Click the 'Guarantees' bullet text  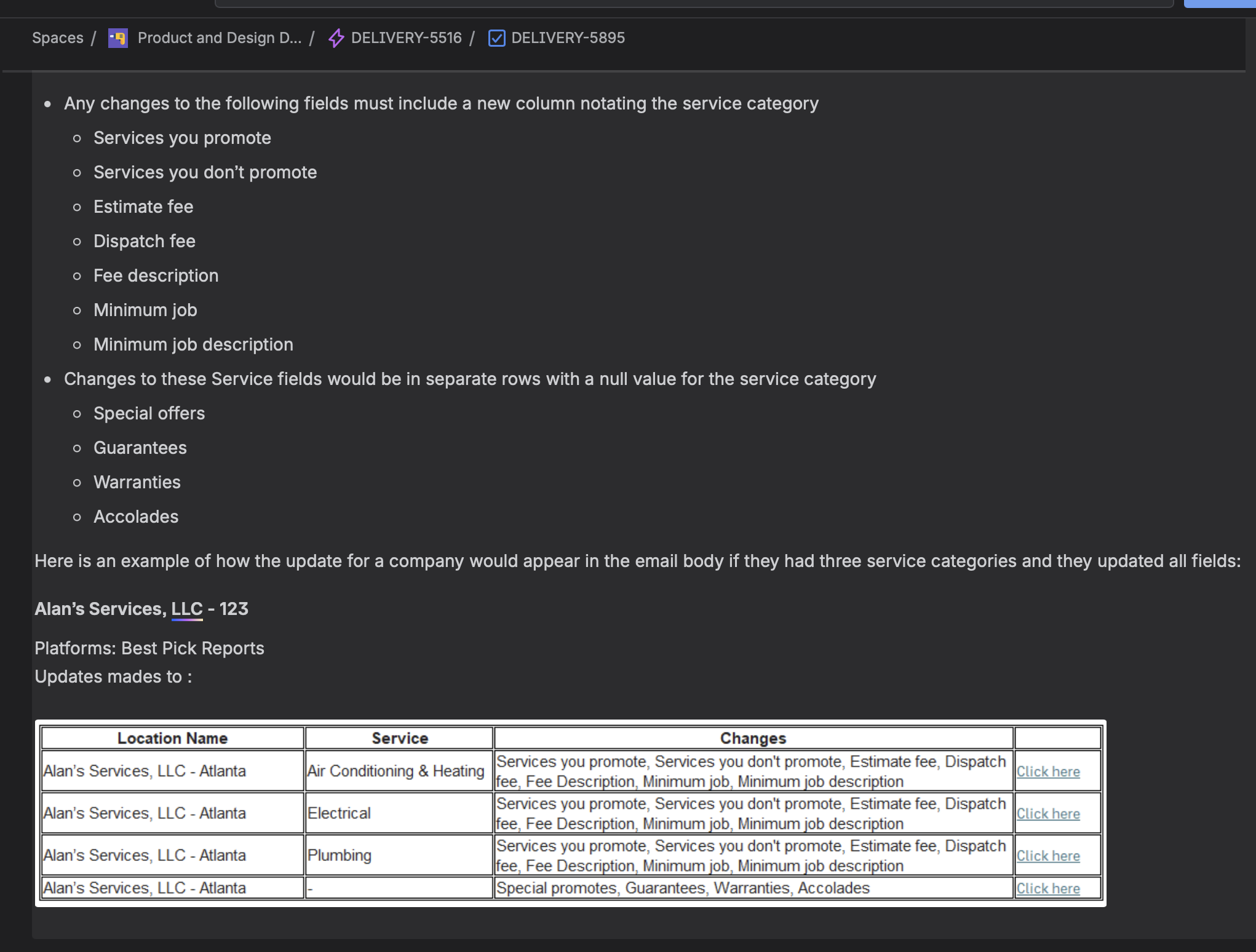coord(140,448)
